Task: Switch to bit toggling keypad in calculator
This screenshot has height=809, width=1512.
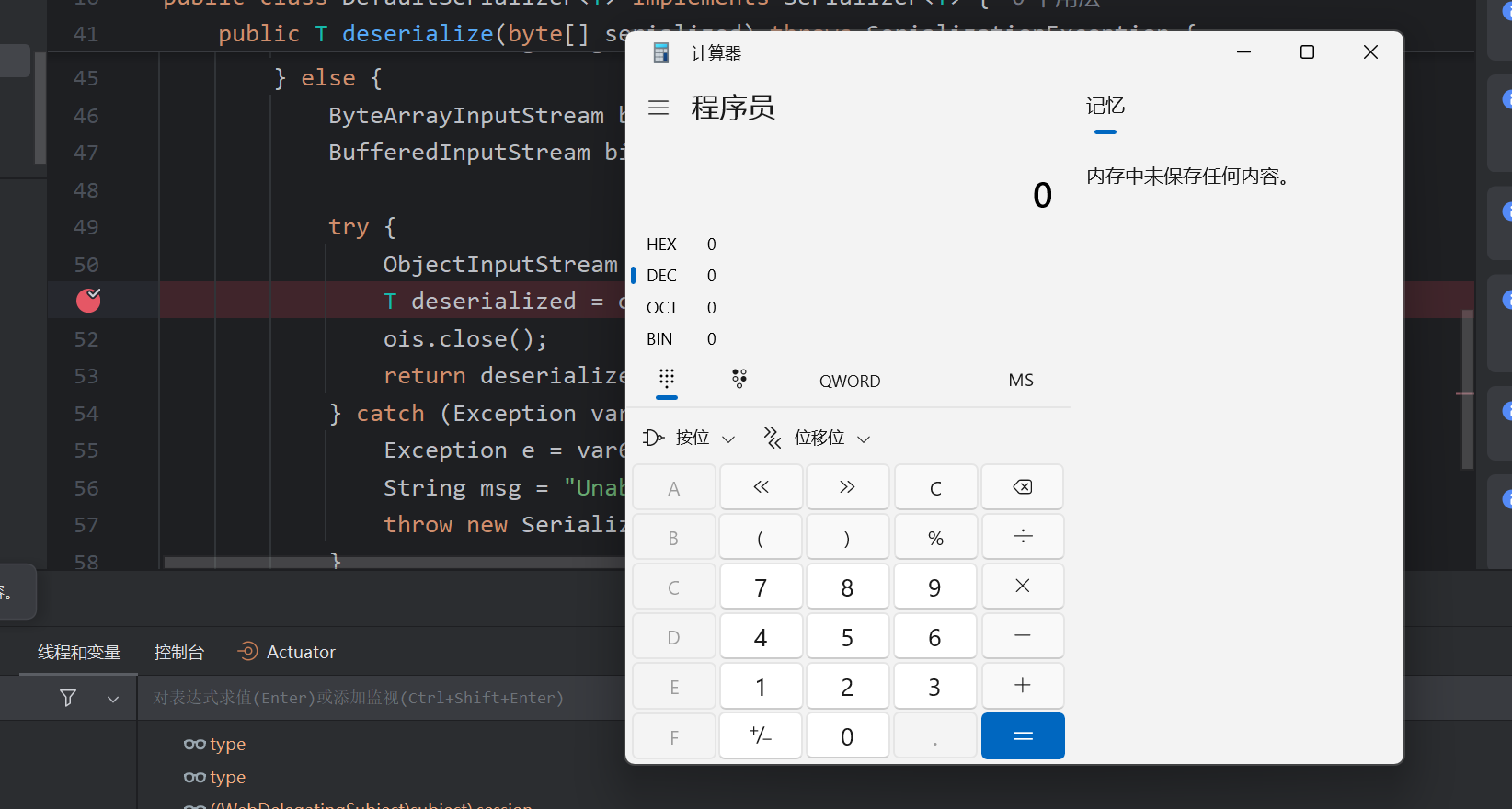Action: [739, 378]
